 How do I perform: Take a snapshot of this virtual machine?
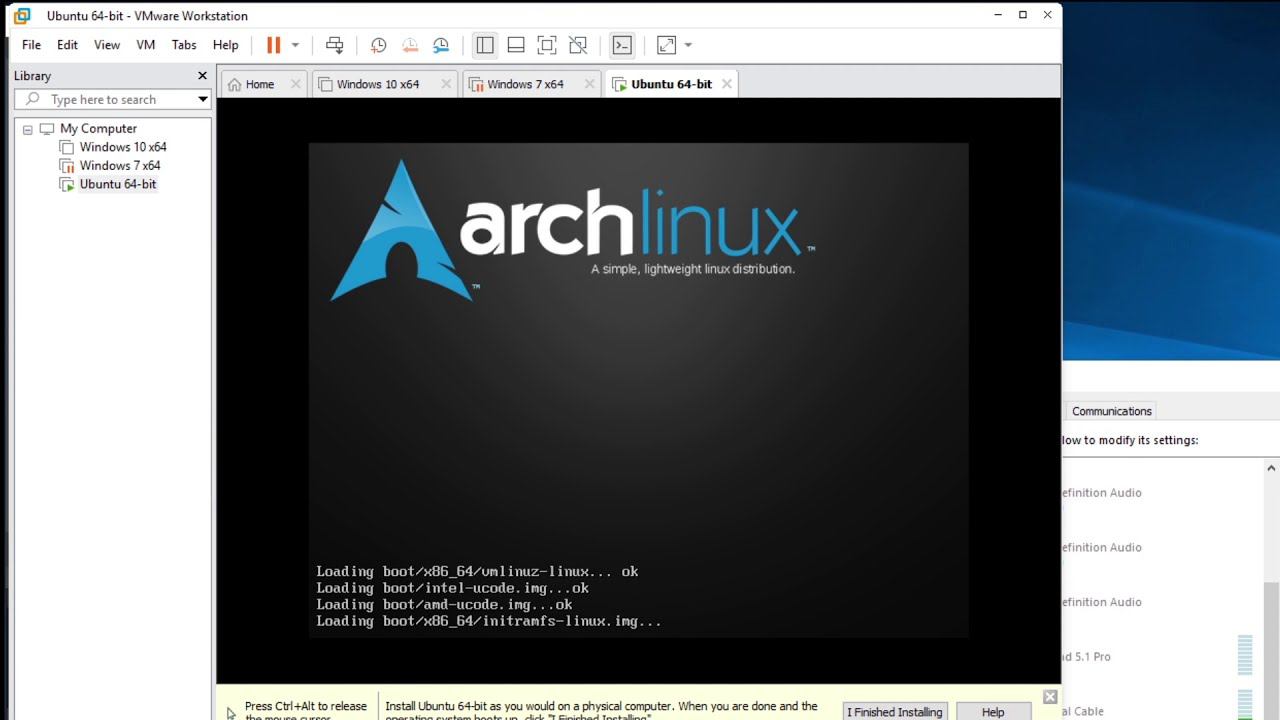[378, 45]
